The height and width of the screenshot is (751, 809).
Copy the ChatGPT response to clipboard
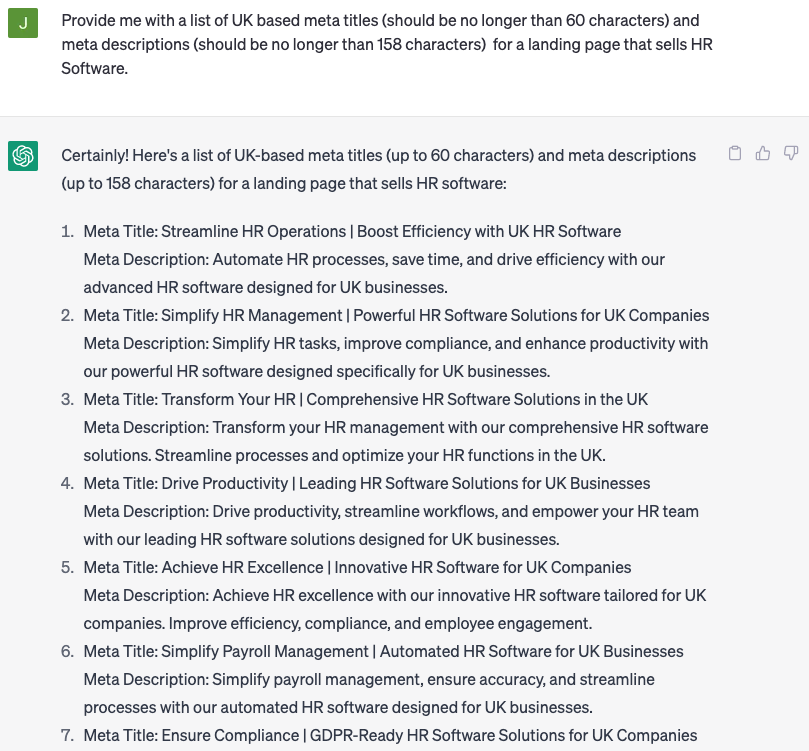point(735,154)
